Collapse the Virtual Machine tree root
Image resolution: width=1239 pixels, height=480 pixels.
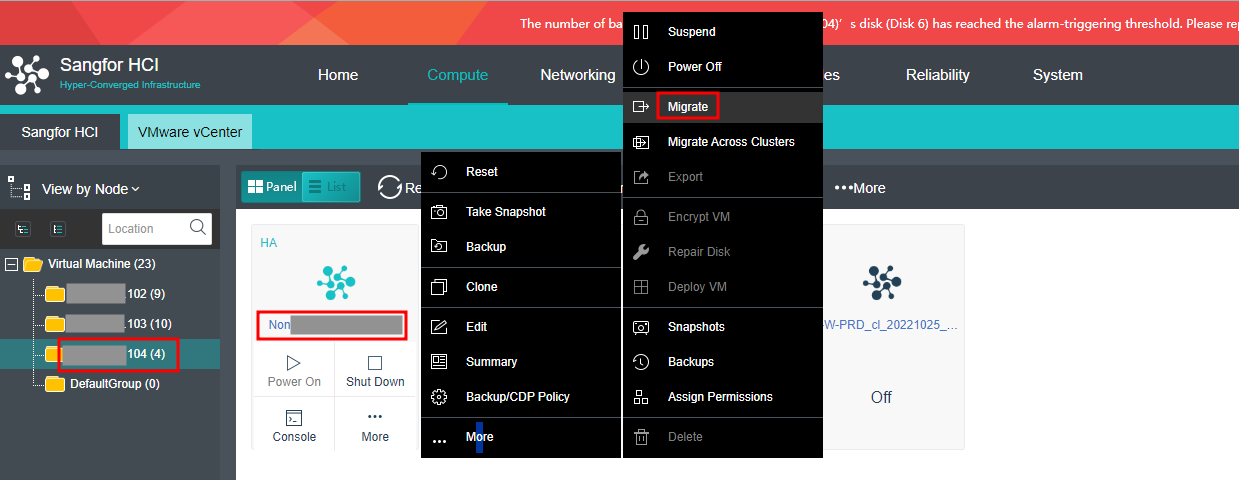pyautogui.click(x=12, y=264)
